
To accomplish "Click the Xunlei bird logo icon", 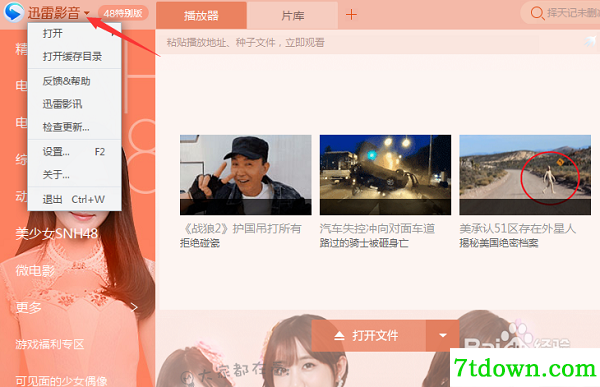I will tap(14, 12).
